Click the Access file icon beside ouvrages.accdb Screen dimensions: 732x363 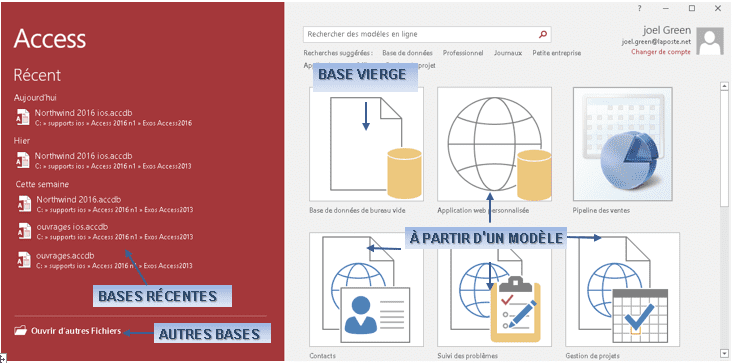24,260
